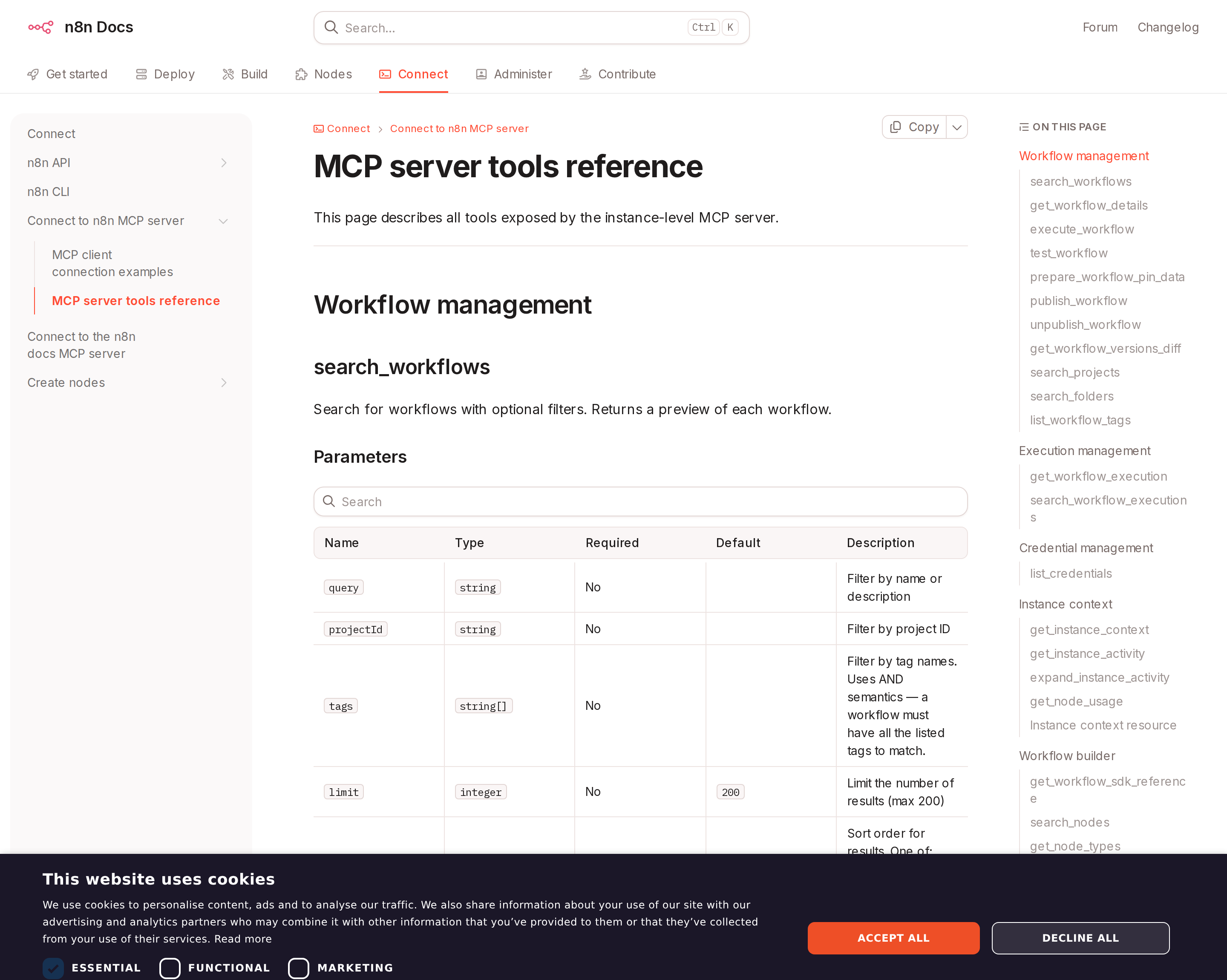Jump to list_credentials section
1227x980 pixels.
click(1071, 574)
